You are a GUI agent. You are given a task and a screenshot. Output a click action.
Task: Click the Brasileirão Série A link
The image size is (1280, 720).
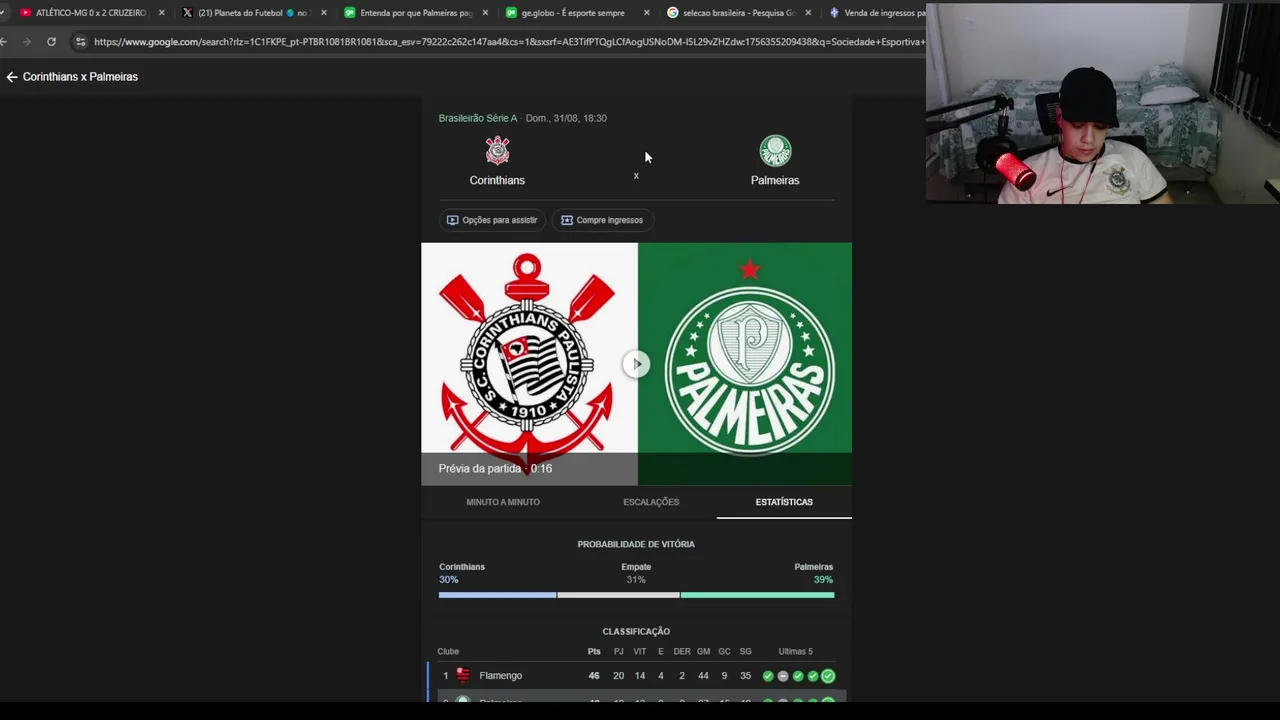[x=478, y=118]
